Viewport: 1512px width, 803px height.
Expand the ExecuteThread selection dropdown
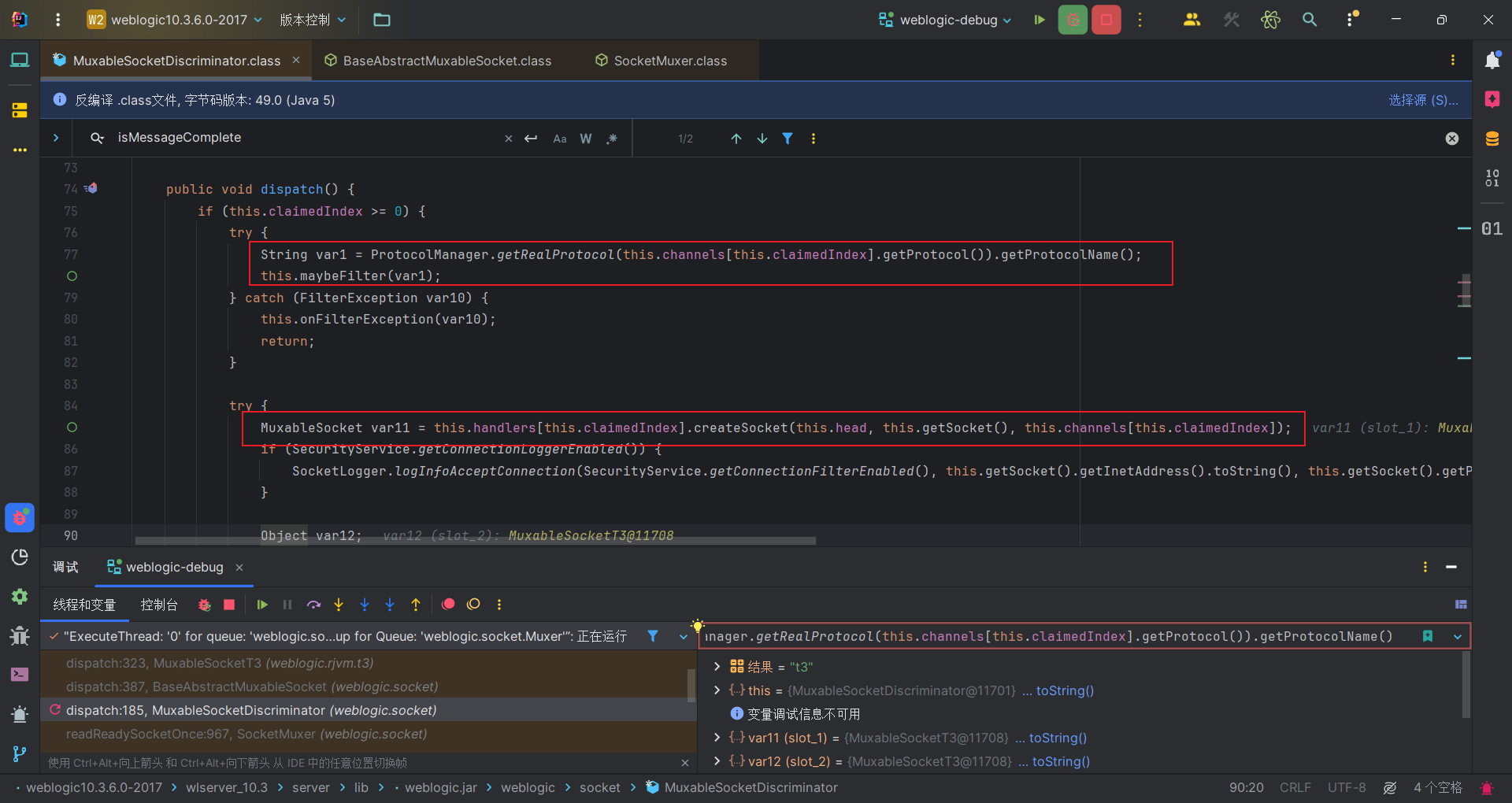tap(683, 636)
